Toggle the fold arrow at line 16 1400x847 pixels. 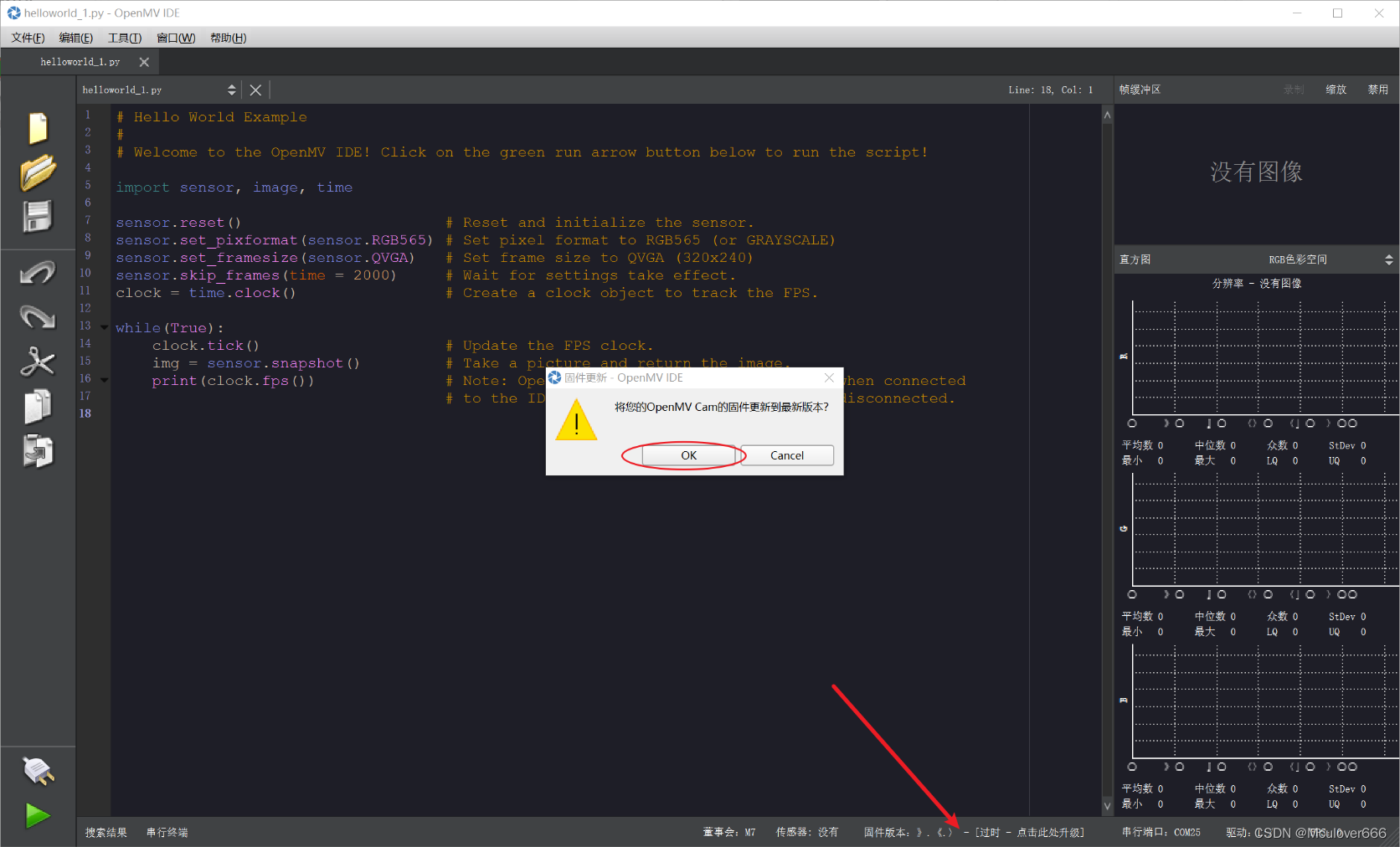(x=105, y=380)
